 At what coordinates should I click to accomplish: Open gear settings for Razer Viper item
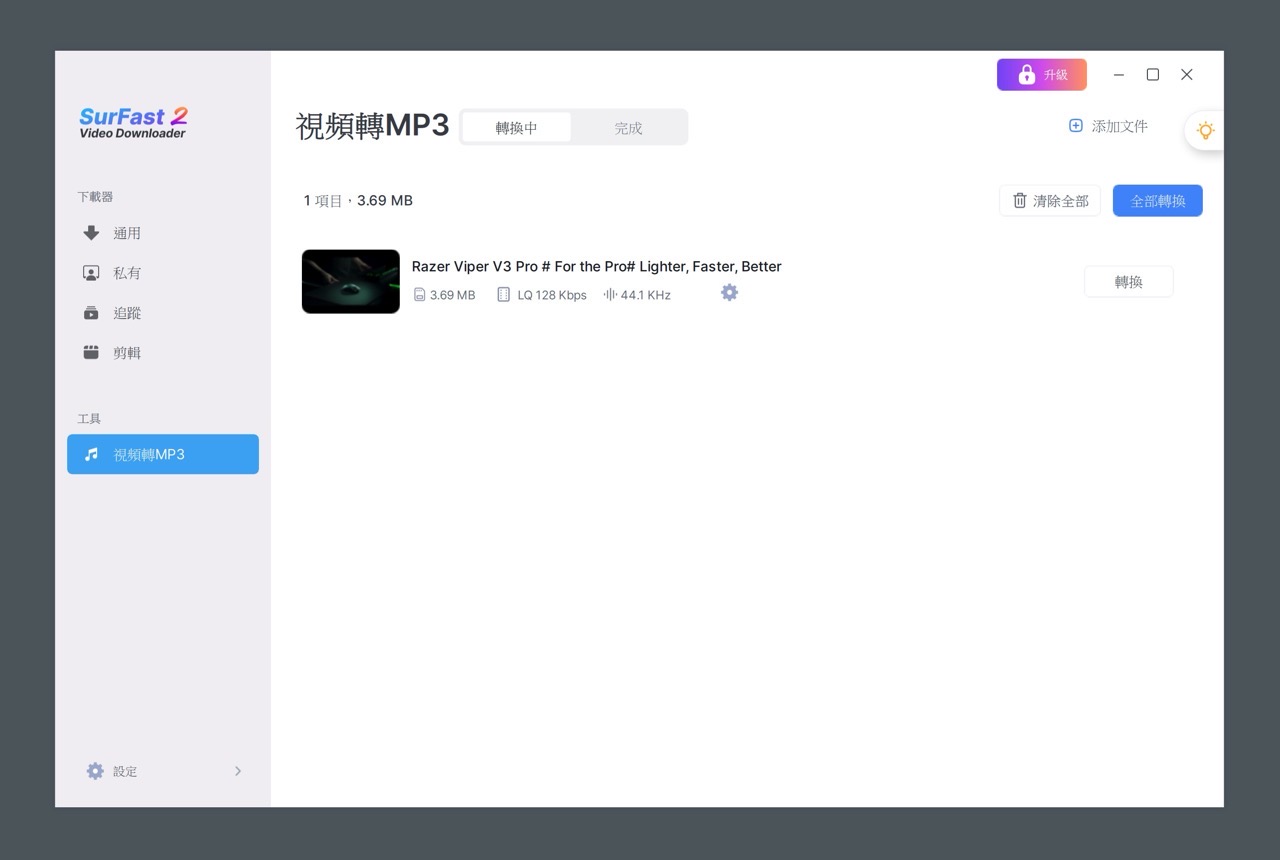729,292
